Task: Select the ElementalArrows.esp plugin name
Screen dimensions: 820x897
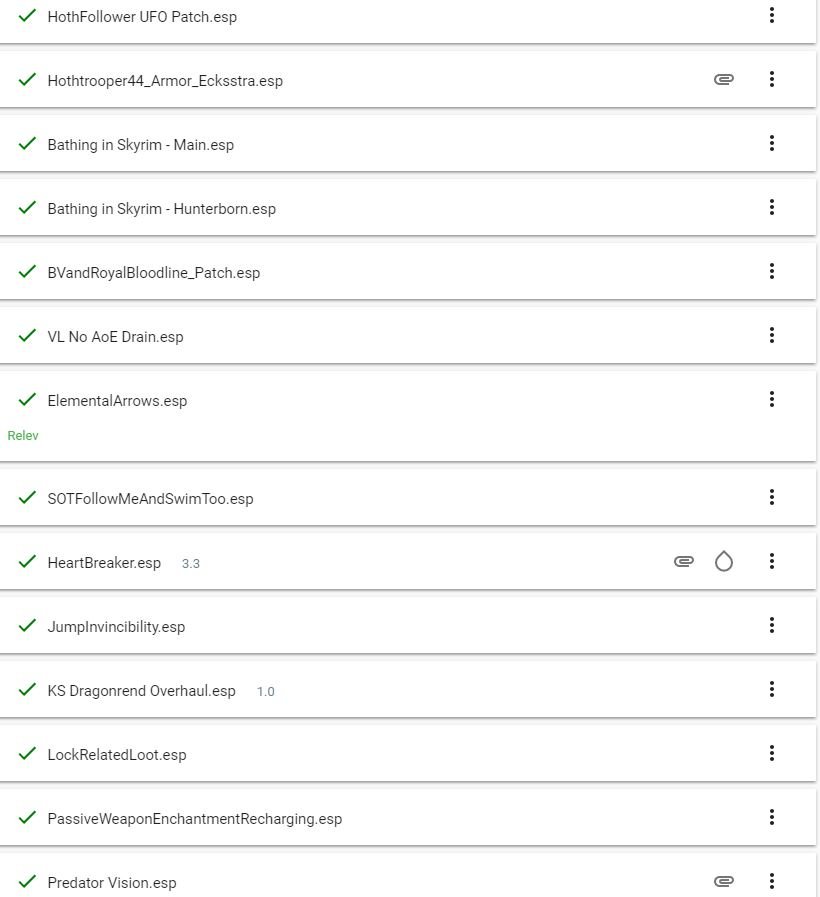Action: (117, 402)
